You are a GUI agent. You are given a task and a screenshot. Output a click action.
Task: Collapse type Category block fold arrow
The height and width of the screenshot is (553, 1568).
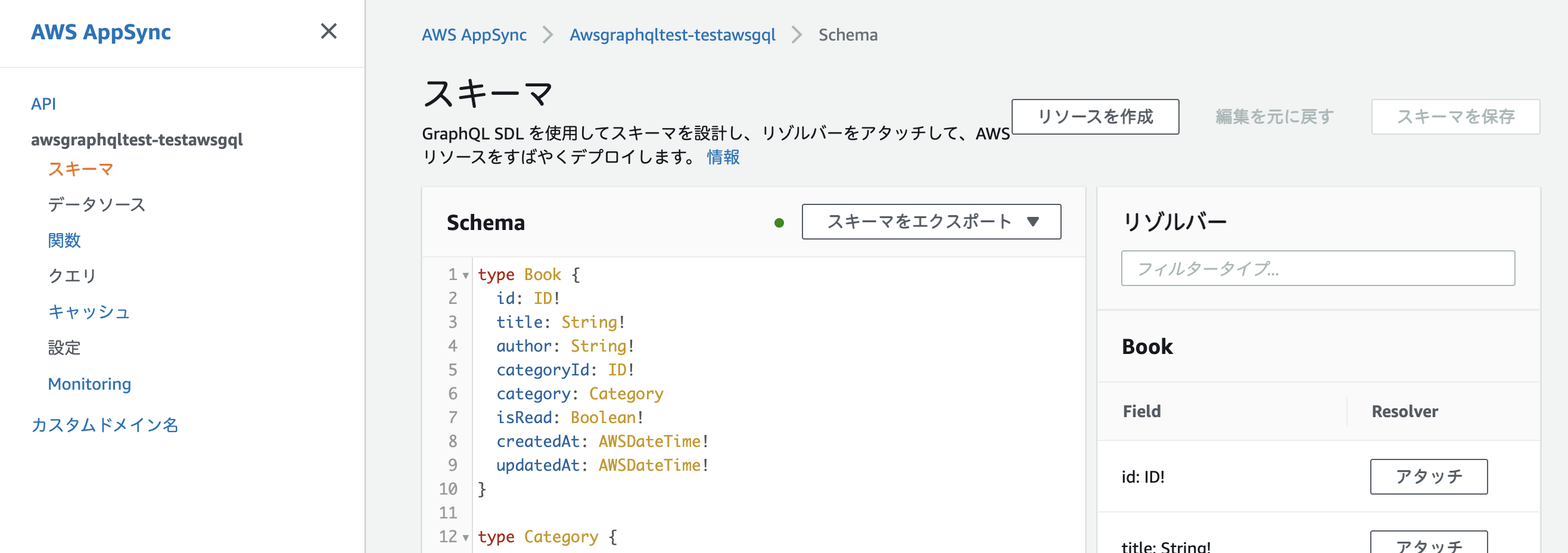(x=466, y=538)
